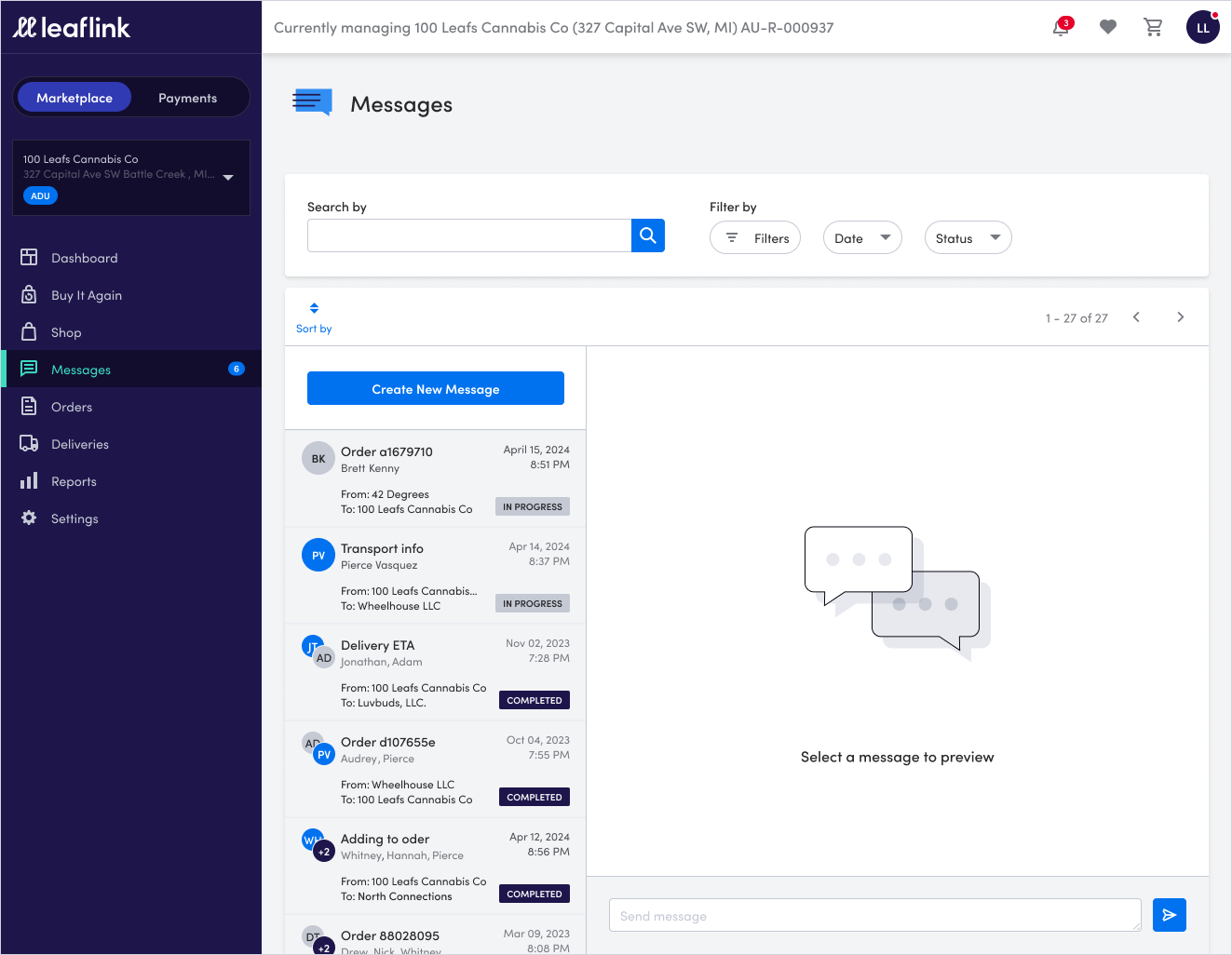The image size is (1232, 955).
Task: Open the notifications bell
Action: (x=1061, y=27)
